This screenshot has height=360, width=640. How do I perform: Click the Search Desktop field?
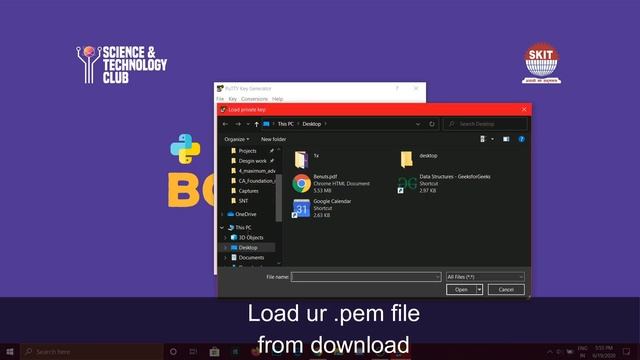pos(485,124)
